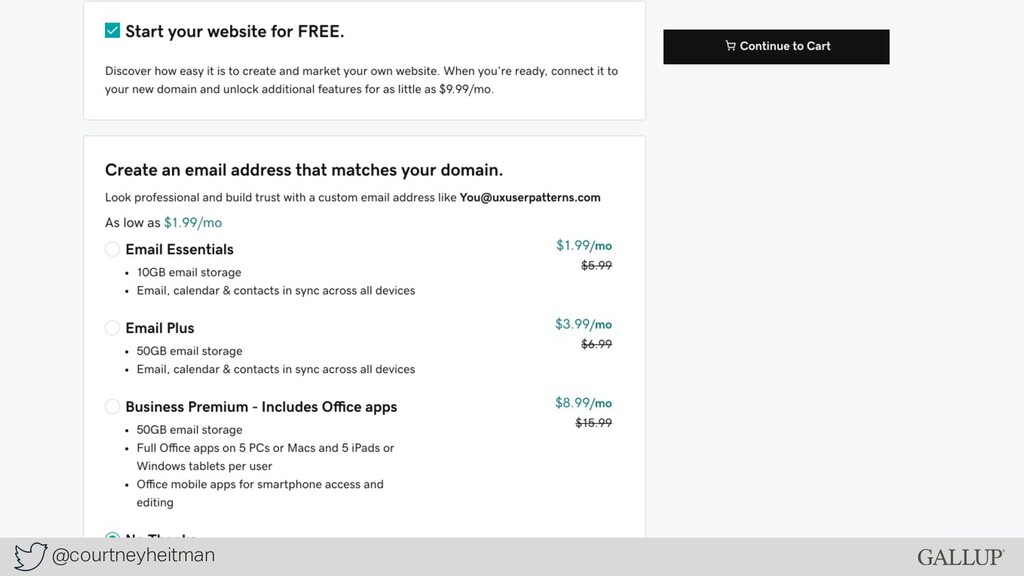The width and height of the screenshot is (1024, 576).
Task: Click the Email Essentials plan title
Action: [x=180, y=249]
